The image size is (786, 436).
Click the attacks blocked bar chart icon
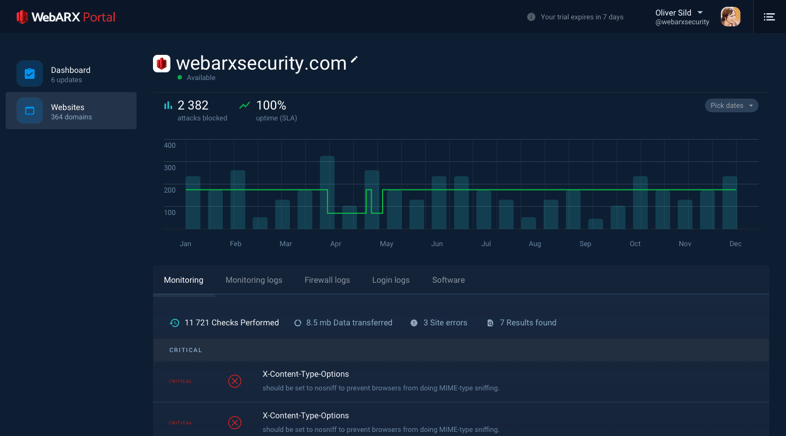coord(168,105)
